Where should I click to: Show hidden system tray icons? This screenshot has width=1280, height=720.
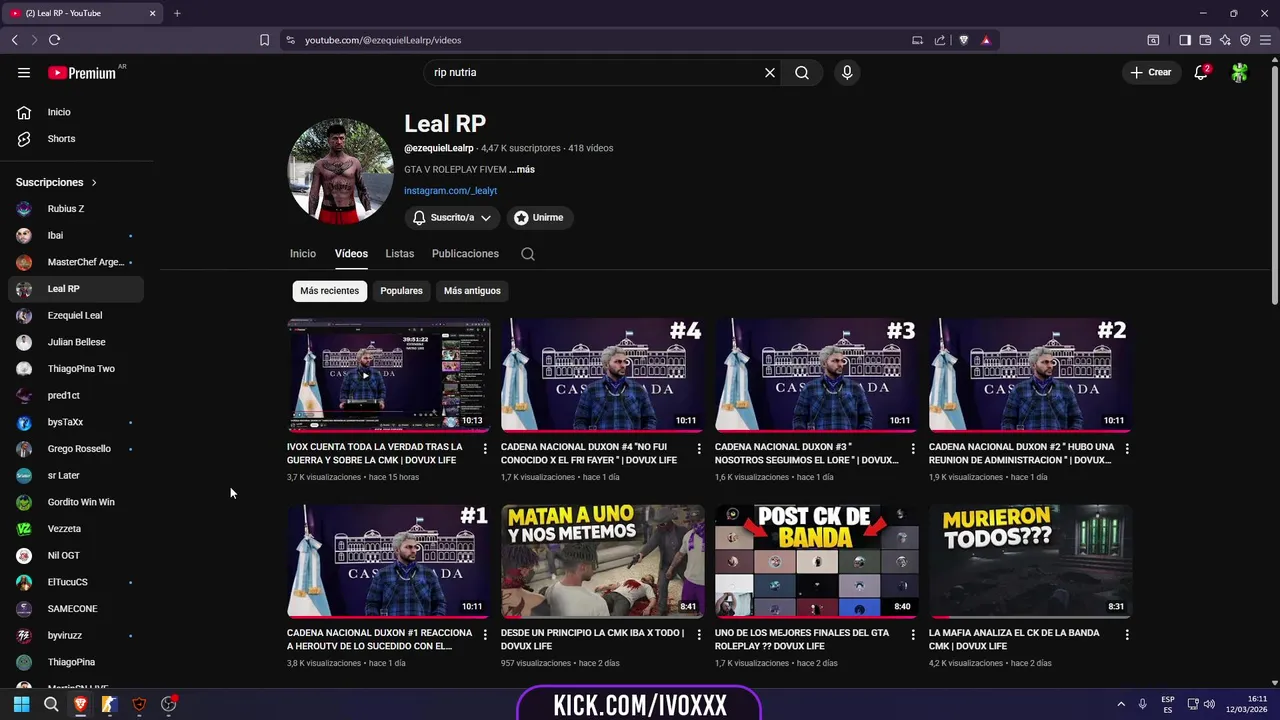click(x=1120, y=704)
